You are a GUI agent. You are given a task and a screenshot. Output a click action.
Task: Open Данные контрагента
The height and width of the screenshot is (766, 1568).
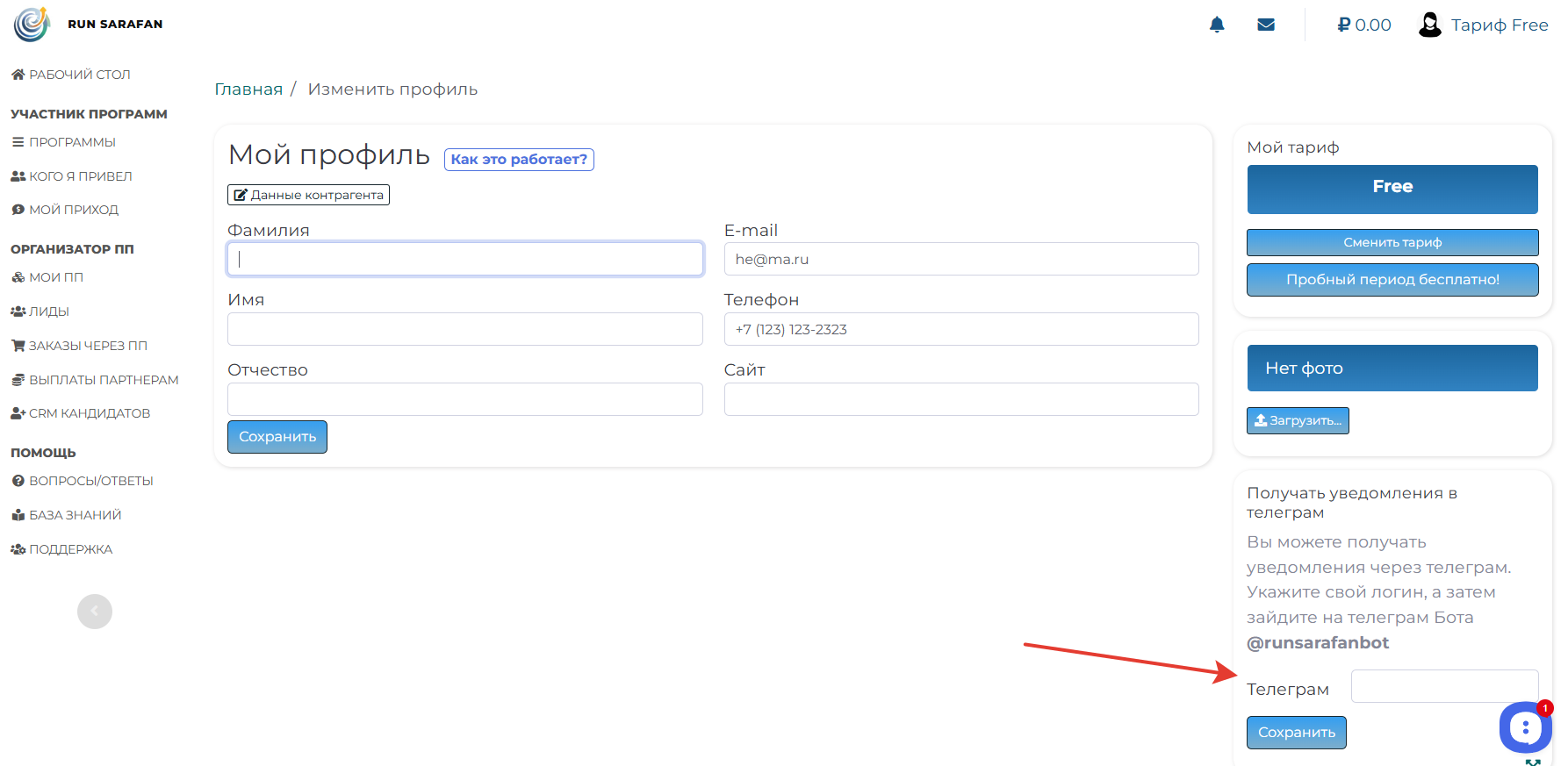(x=308, y=195)
